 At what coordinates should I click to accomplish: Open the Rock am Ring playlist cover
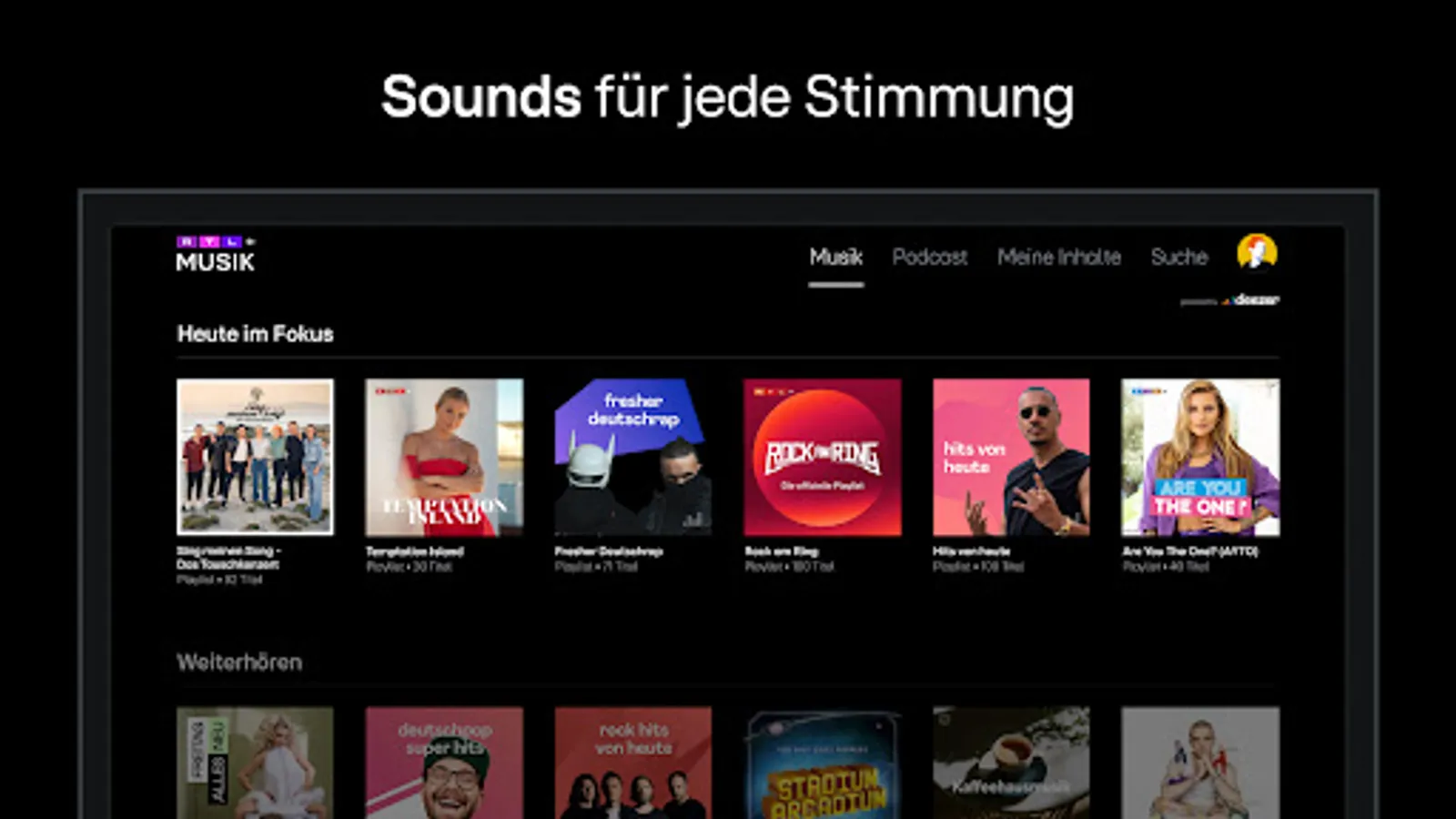(x=823, y=457)
